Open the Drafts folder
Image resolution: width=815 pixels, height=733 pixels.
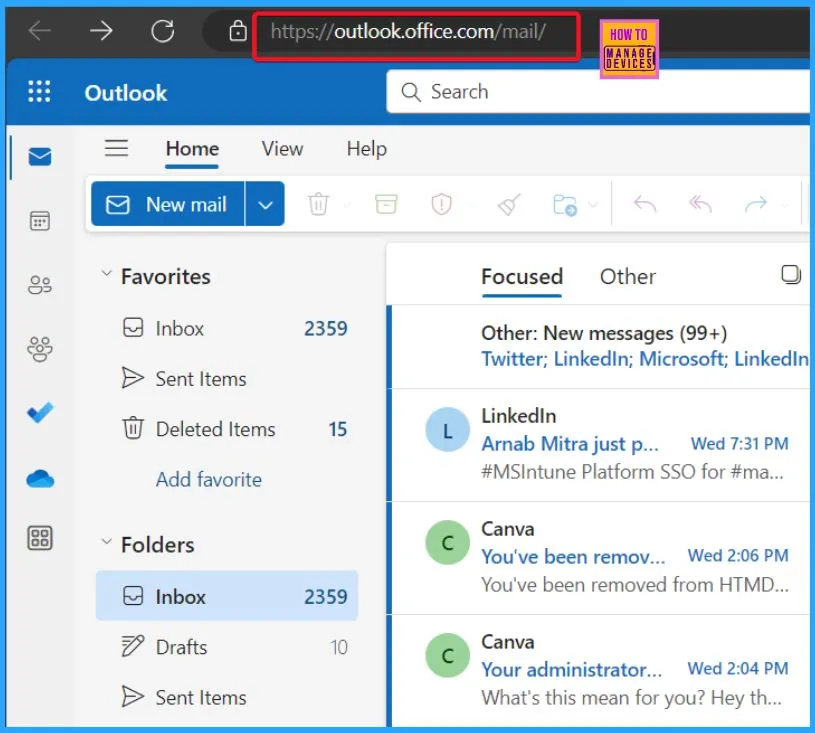point(227,647)
